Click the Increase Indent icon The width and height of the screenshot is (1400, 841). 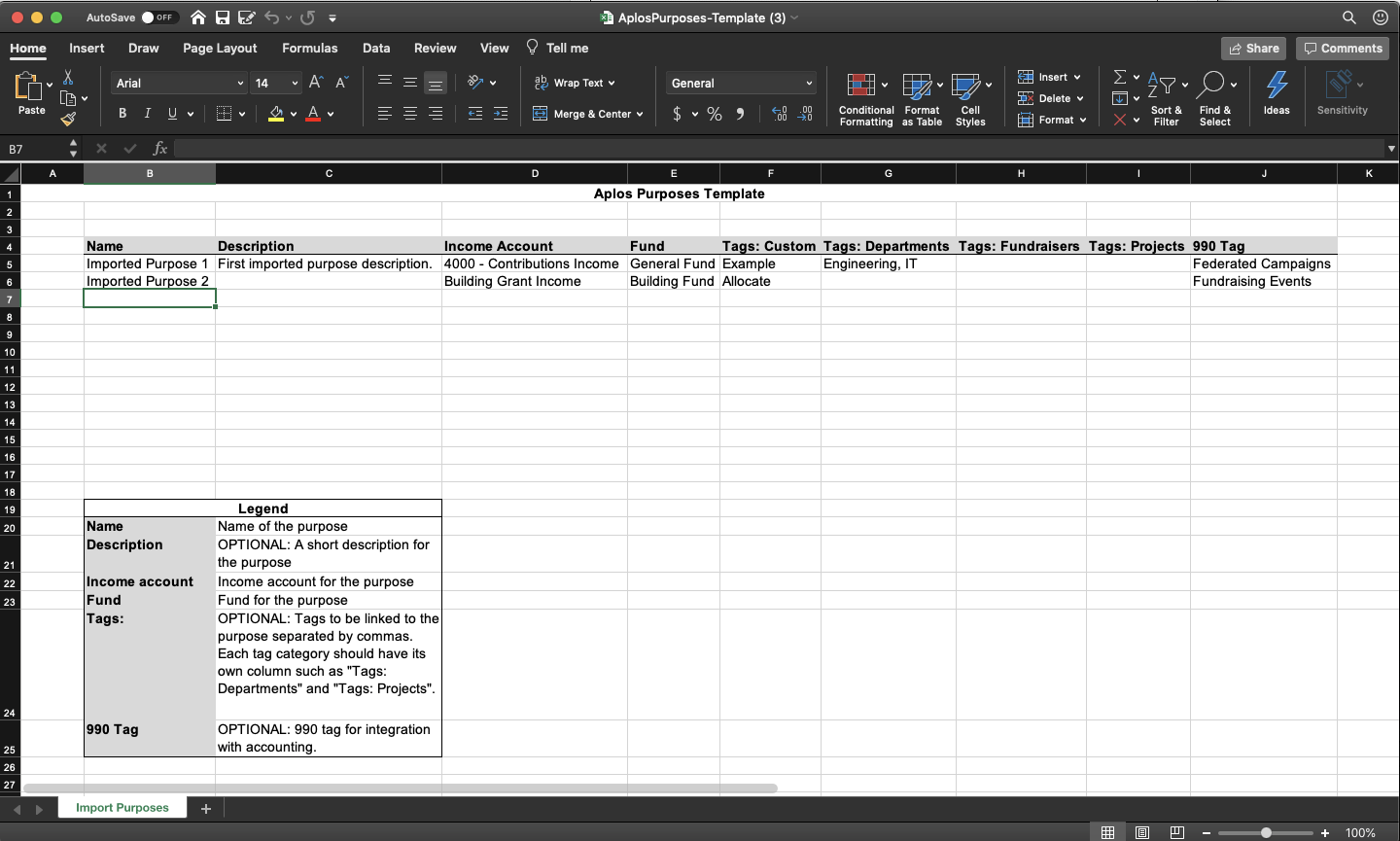click(x=501, y=114)
